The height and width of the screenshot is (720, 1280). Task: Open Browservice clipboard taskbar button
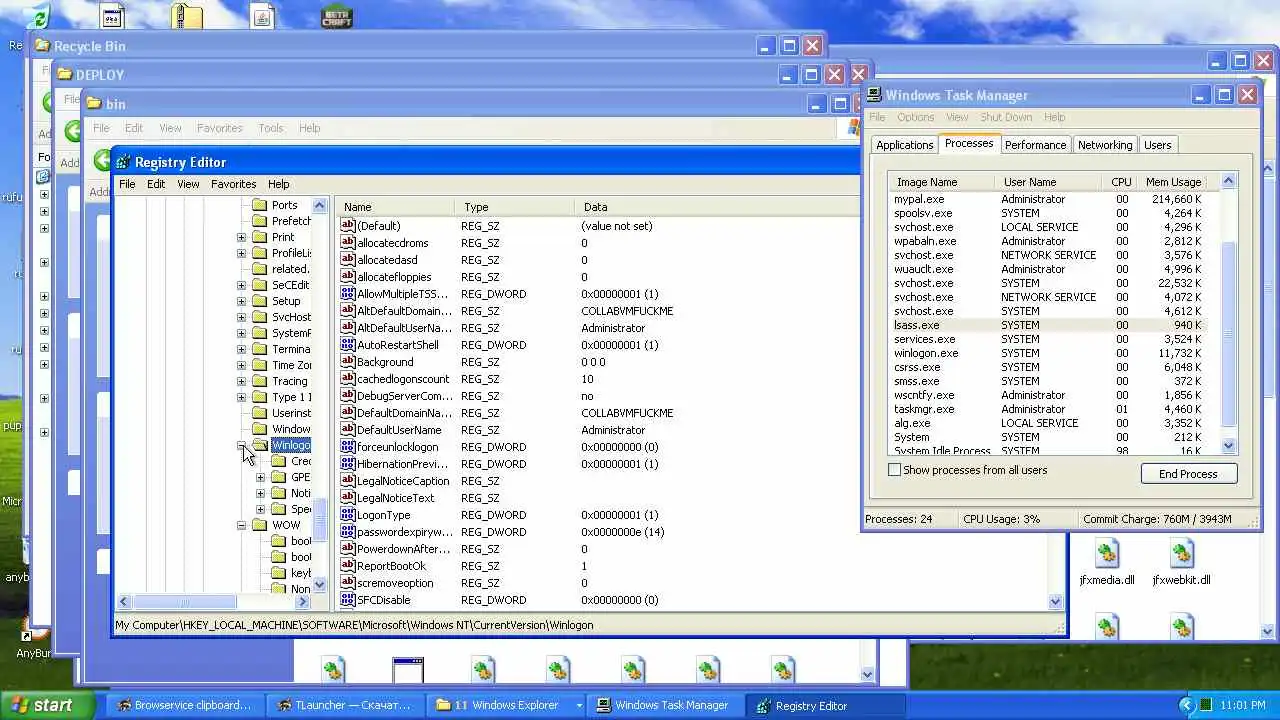coord(185,705)
